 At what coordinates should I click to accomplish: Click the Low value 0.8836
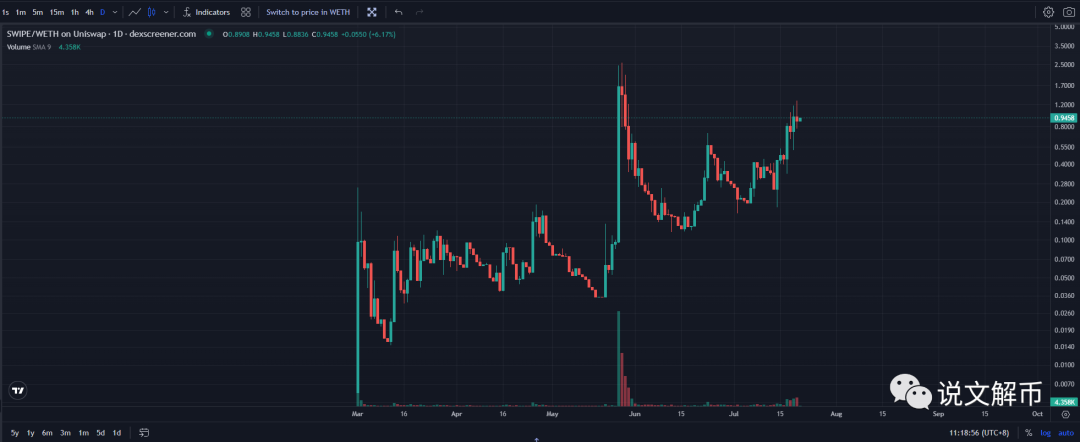298,34
